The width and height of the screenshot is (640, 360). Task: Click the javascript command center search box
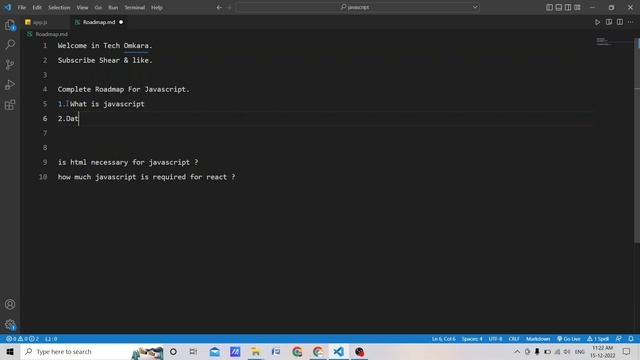tap(358, 7)
